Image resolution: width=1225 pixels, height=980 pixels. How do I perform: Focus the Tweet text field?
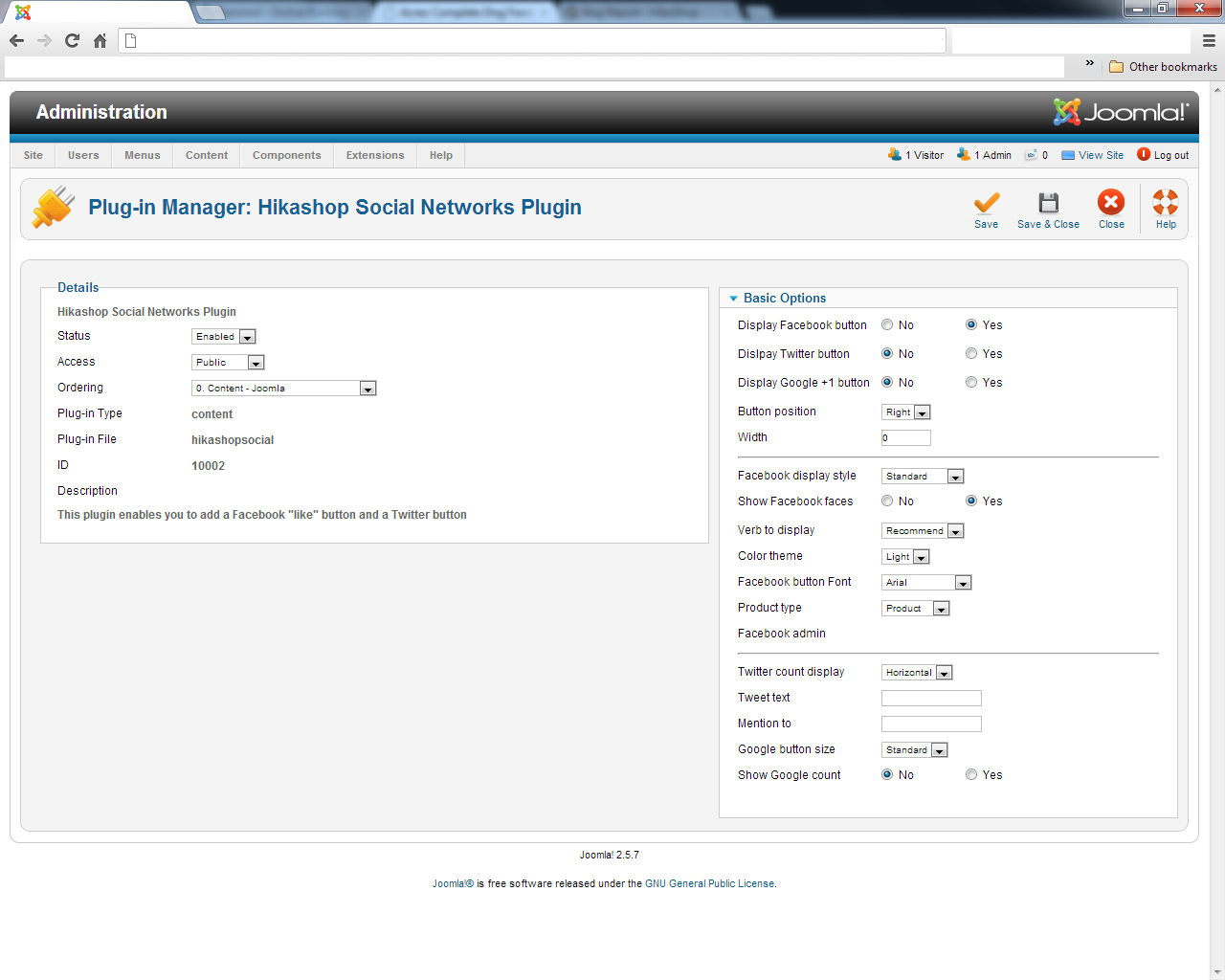coord(931,699)
